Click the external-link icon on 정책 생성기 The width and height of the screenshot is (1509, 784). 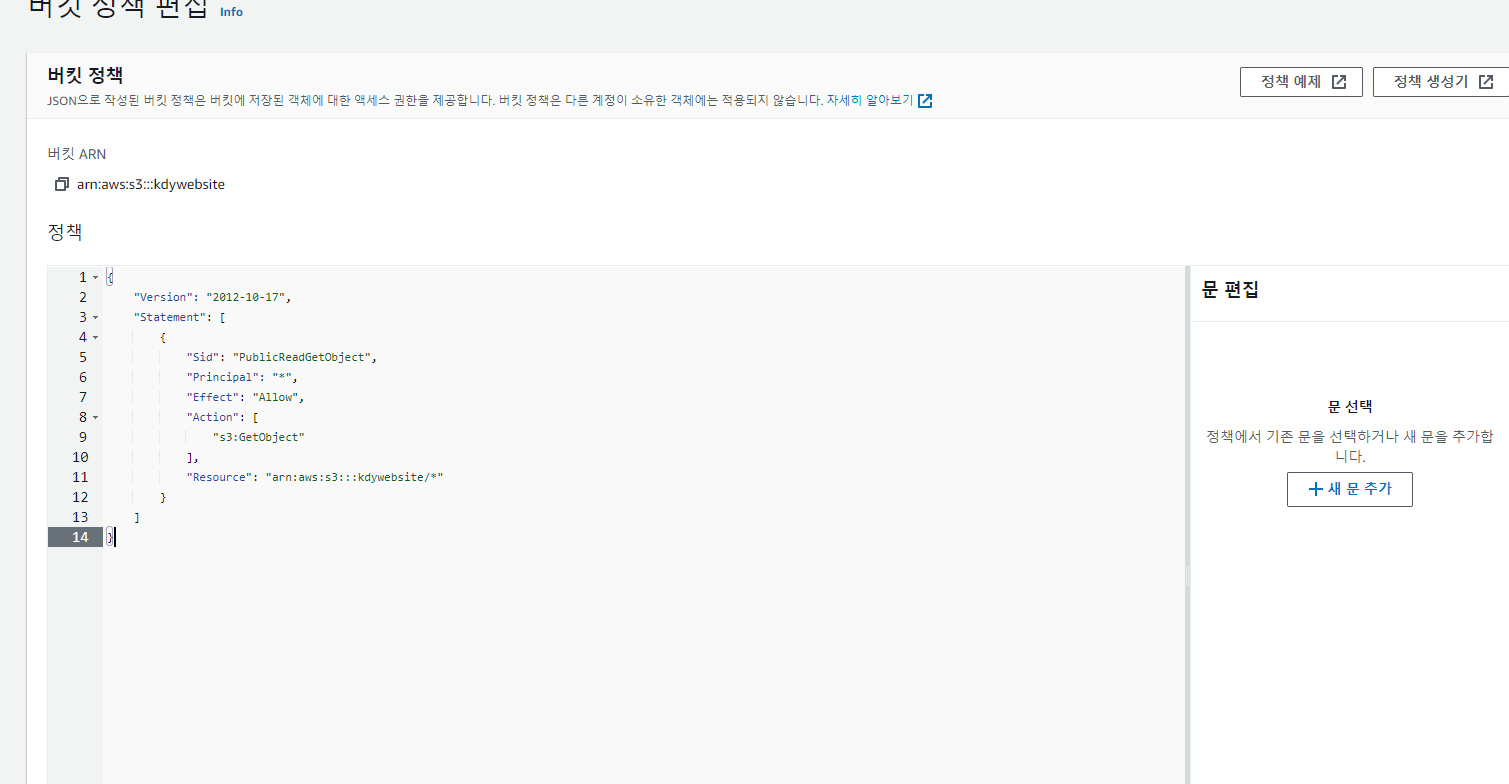pyautogui.click(x=1486, y=82)
